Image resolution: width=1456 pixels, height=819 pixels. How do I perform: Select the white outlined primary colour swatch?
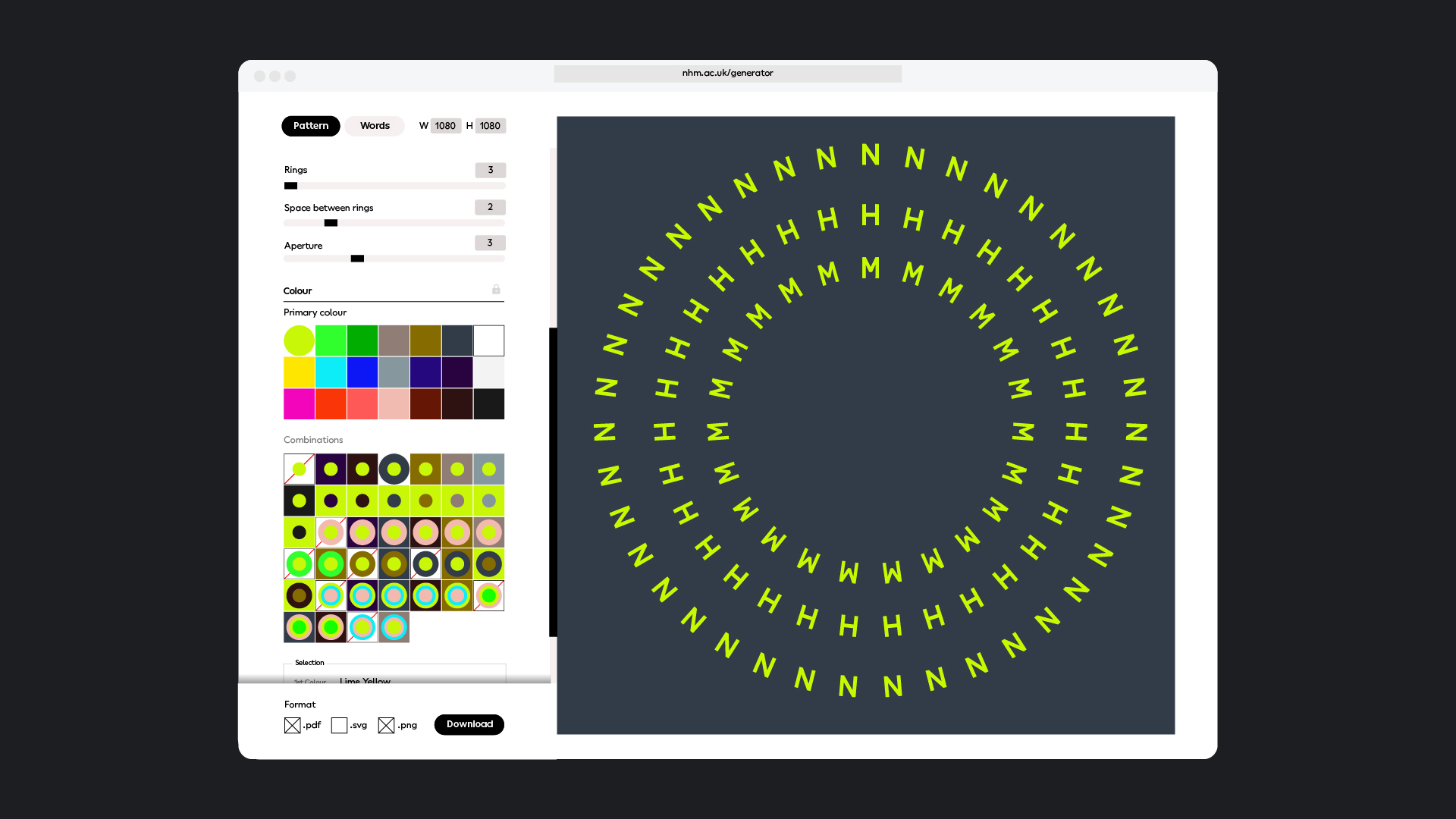tap(488, 340)
